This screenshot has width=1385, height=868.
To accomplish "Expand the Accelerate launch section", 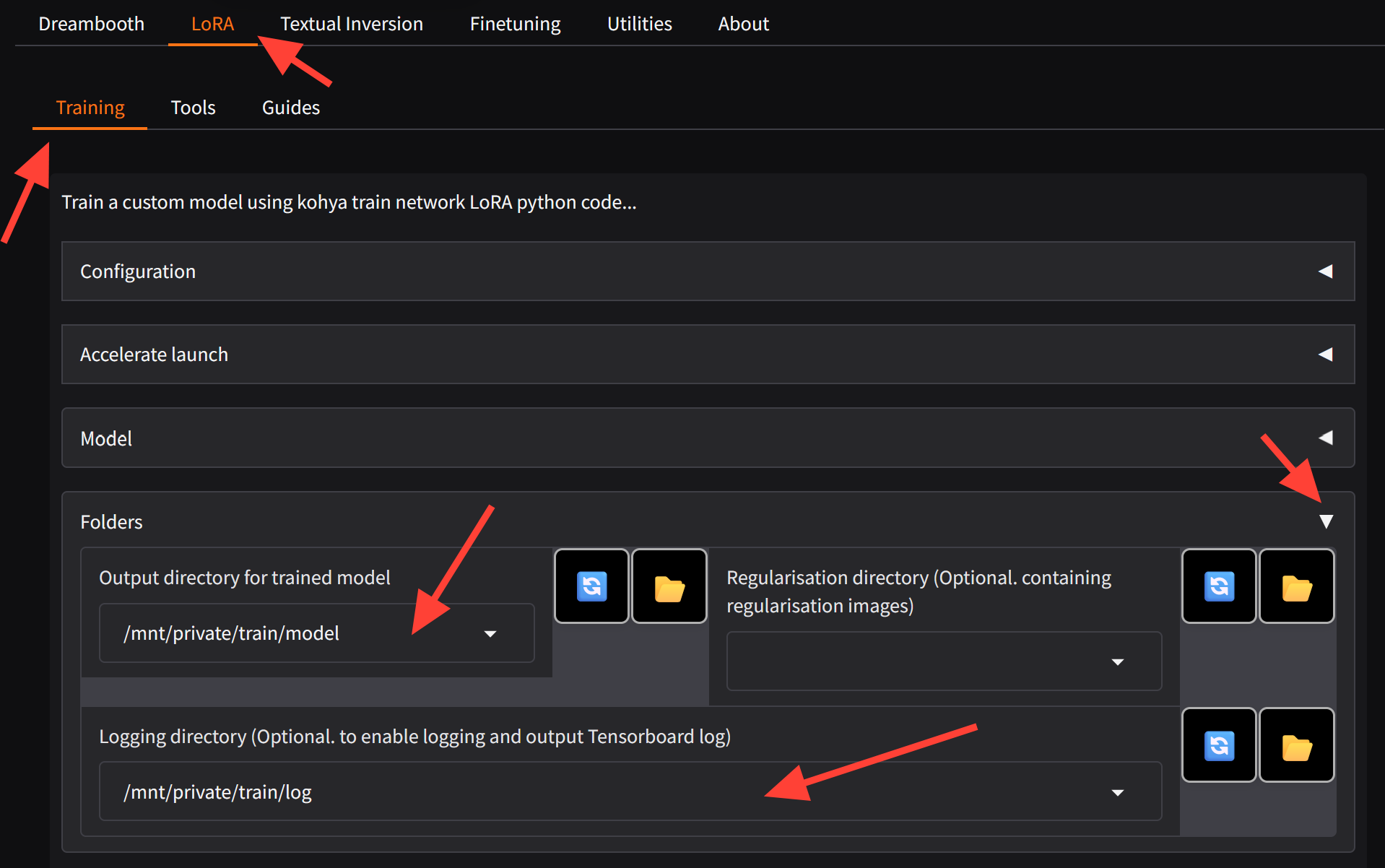I will tap(1325, 355).
